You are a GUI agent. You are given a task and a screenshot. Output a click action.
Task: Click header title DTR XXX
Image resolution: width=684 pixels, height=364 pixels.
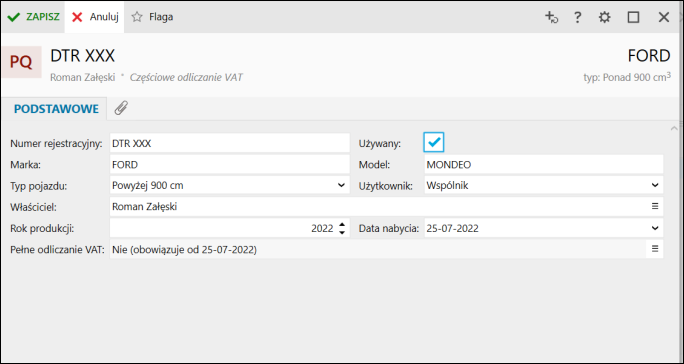(x=82, y=56)
